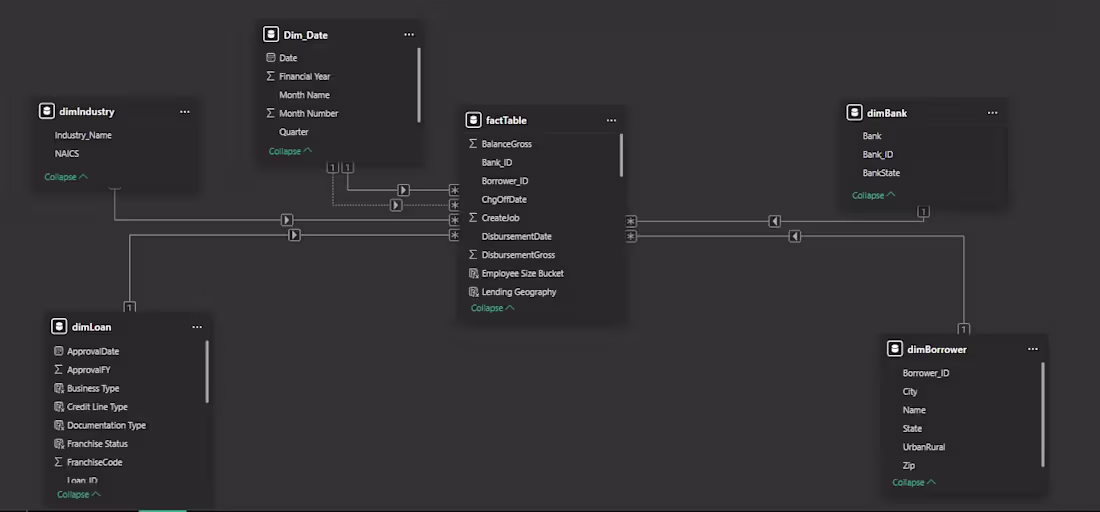The width and height of the screenshot is (1100, 512).
Task: Select the State field in dimBorrower
Action: tap(912, 429)
